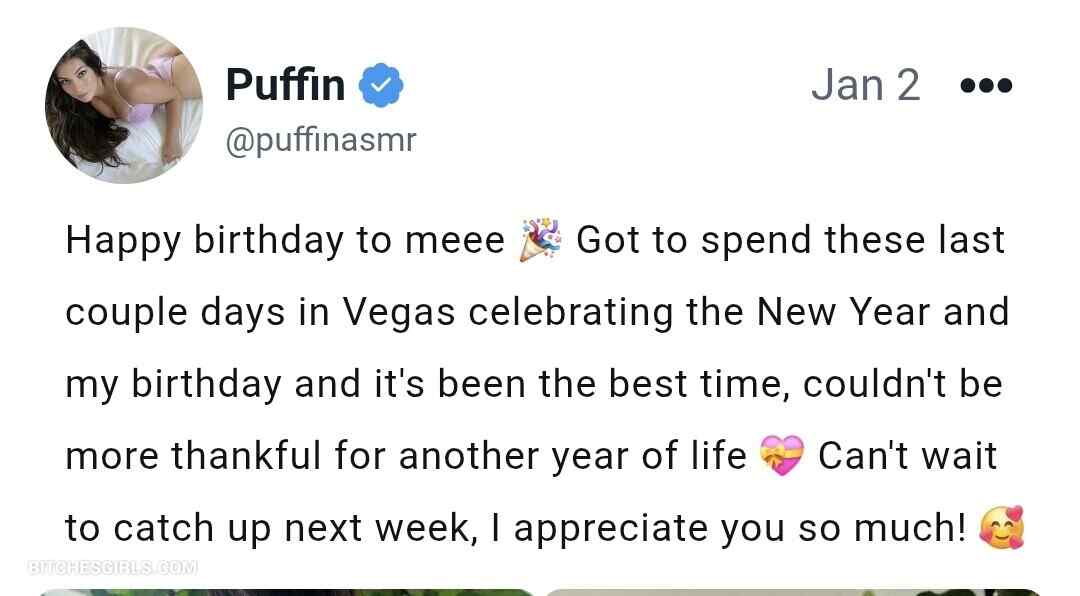The width and height of the screenshot is (1080, 596).
Task: Click the word "Vegas" in the post
Action: 399,313
